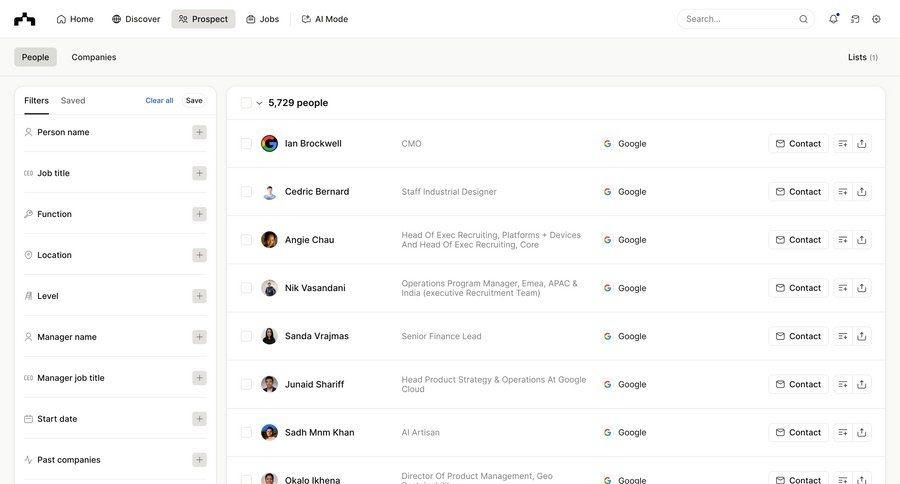Export Junaid Shariff's record

862,385
